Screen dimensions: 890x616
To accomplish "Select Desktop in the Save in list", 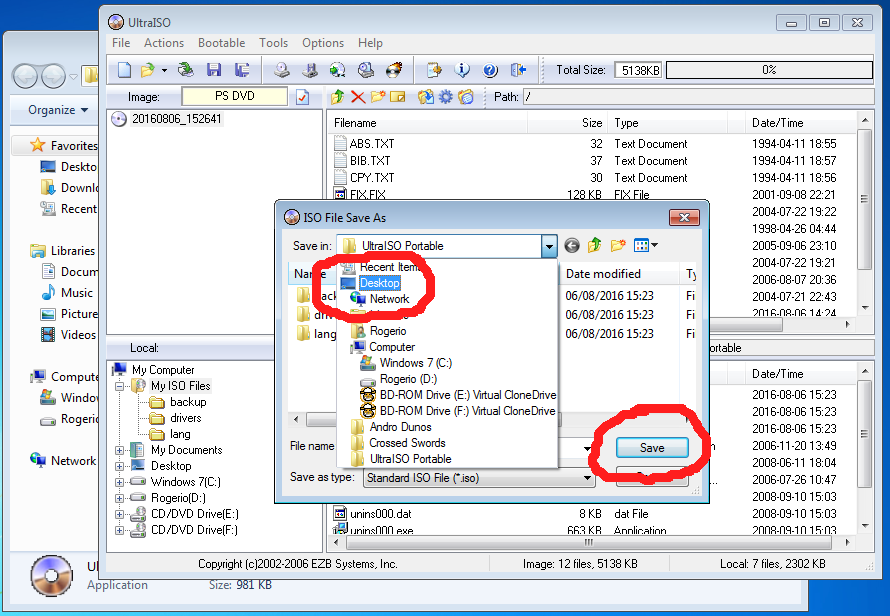I will [379, 283].
